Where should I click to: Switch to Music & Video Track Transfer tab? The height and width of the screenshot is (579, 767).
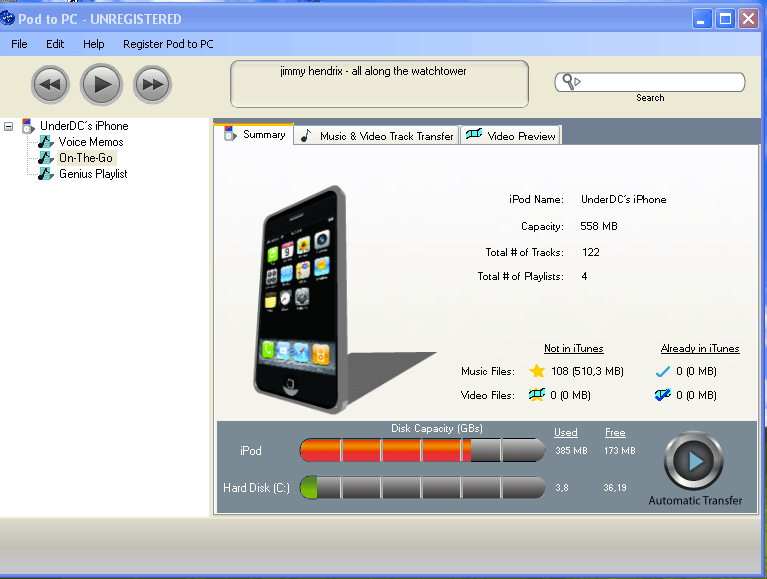[377, 136]
